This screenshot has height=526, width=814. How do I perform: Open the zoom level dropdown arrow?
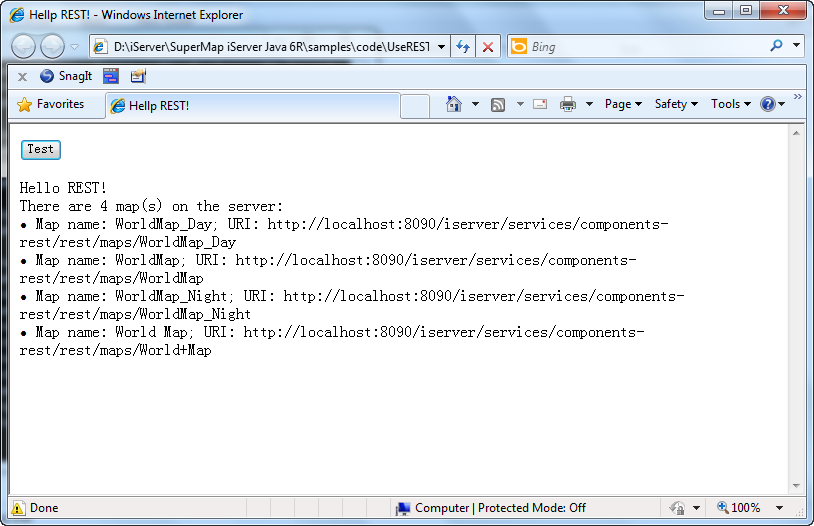click(x=780, y=508)
